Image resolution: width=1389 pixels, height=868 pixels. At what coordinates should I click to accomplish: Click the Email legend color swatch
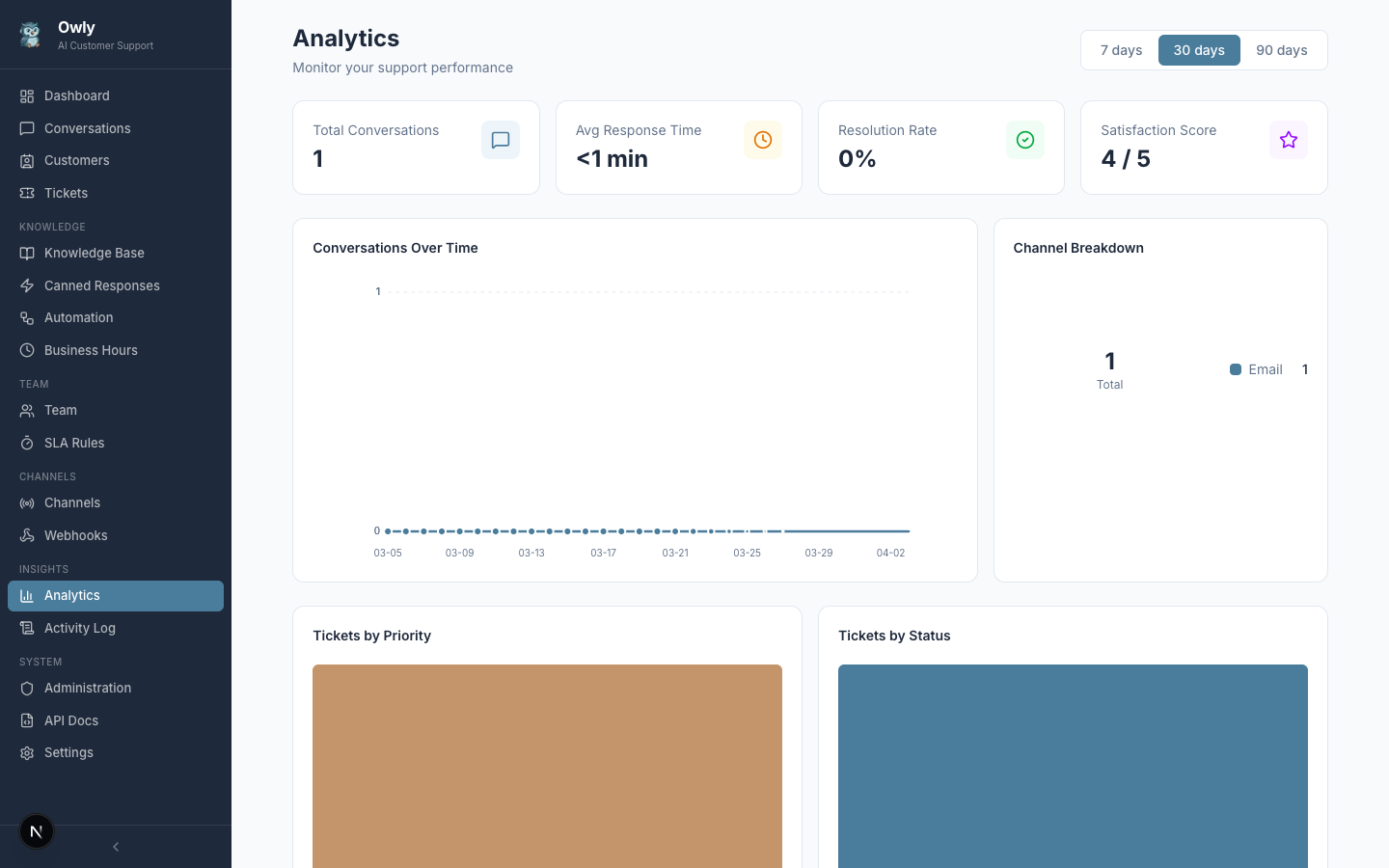(x=1236, y=369)
